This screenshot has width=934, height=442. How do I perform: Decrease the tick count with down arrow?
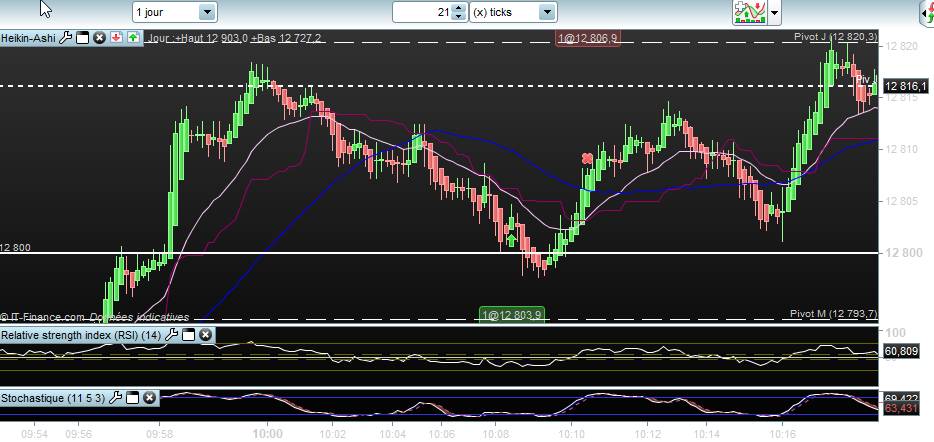tap(457, 17)
